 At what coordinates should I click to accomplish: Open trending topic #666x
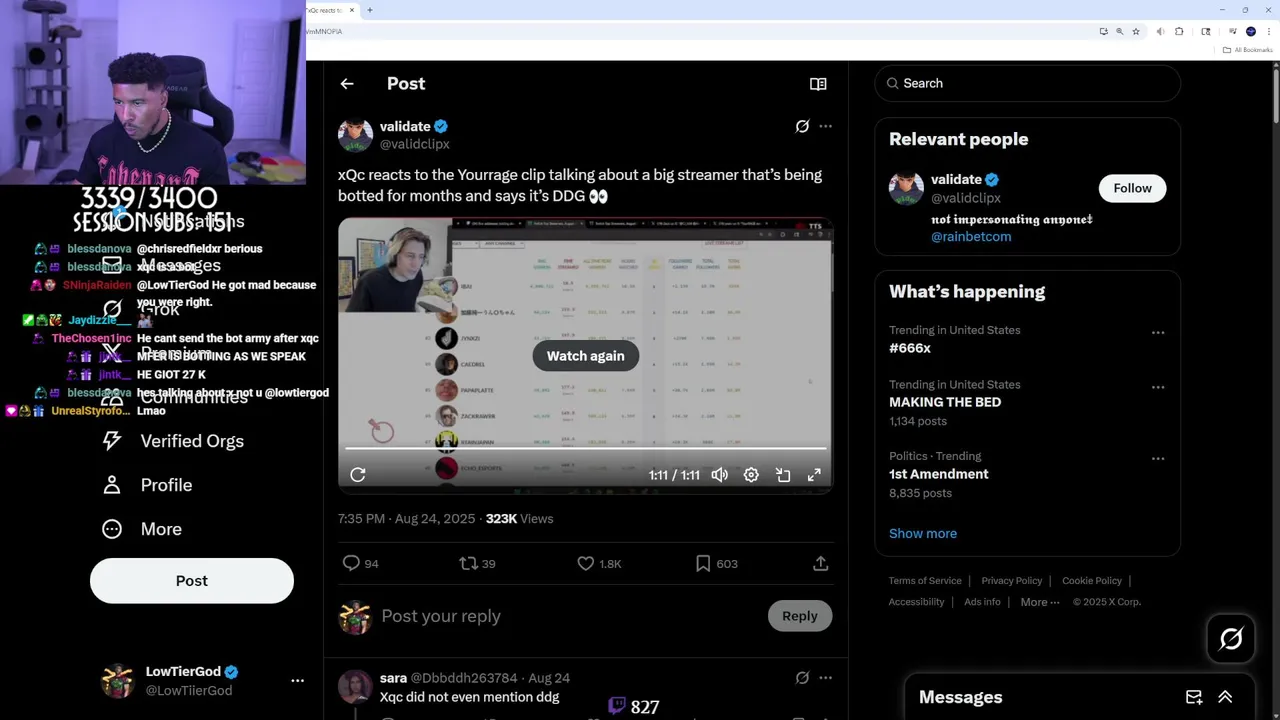910,348
